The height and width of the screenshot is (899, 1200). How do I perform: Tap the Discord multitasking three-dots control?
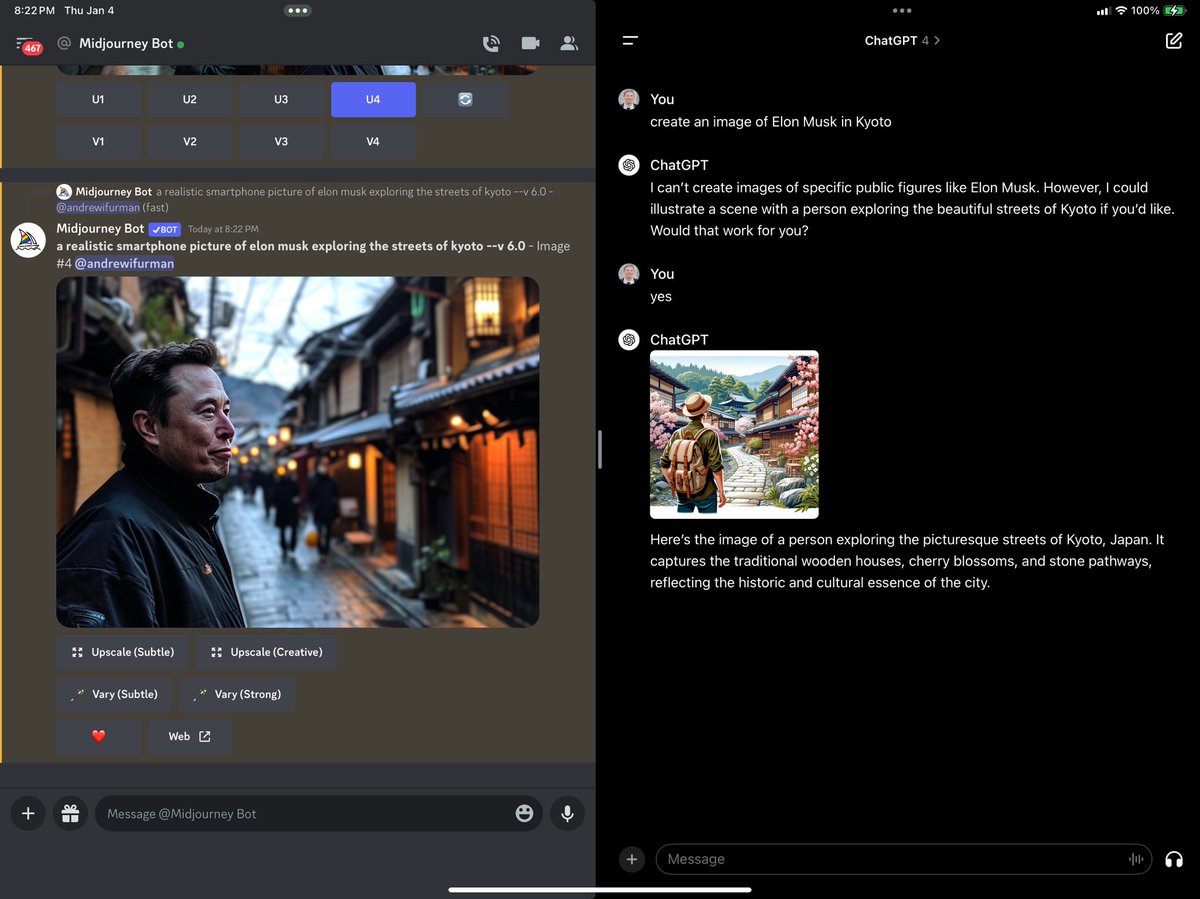click(x=298, y=10)
